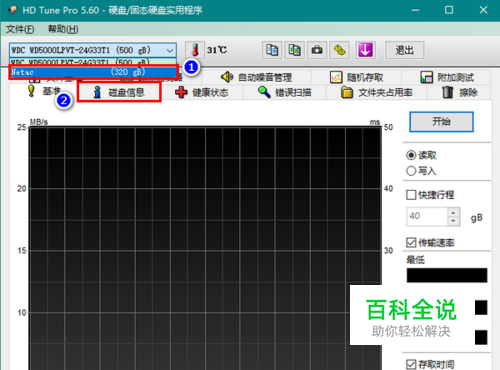Switch to the 随机存取 tab
The height and width of the screenshot is (370, 500).
point(356,77)
